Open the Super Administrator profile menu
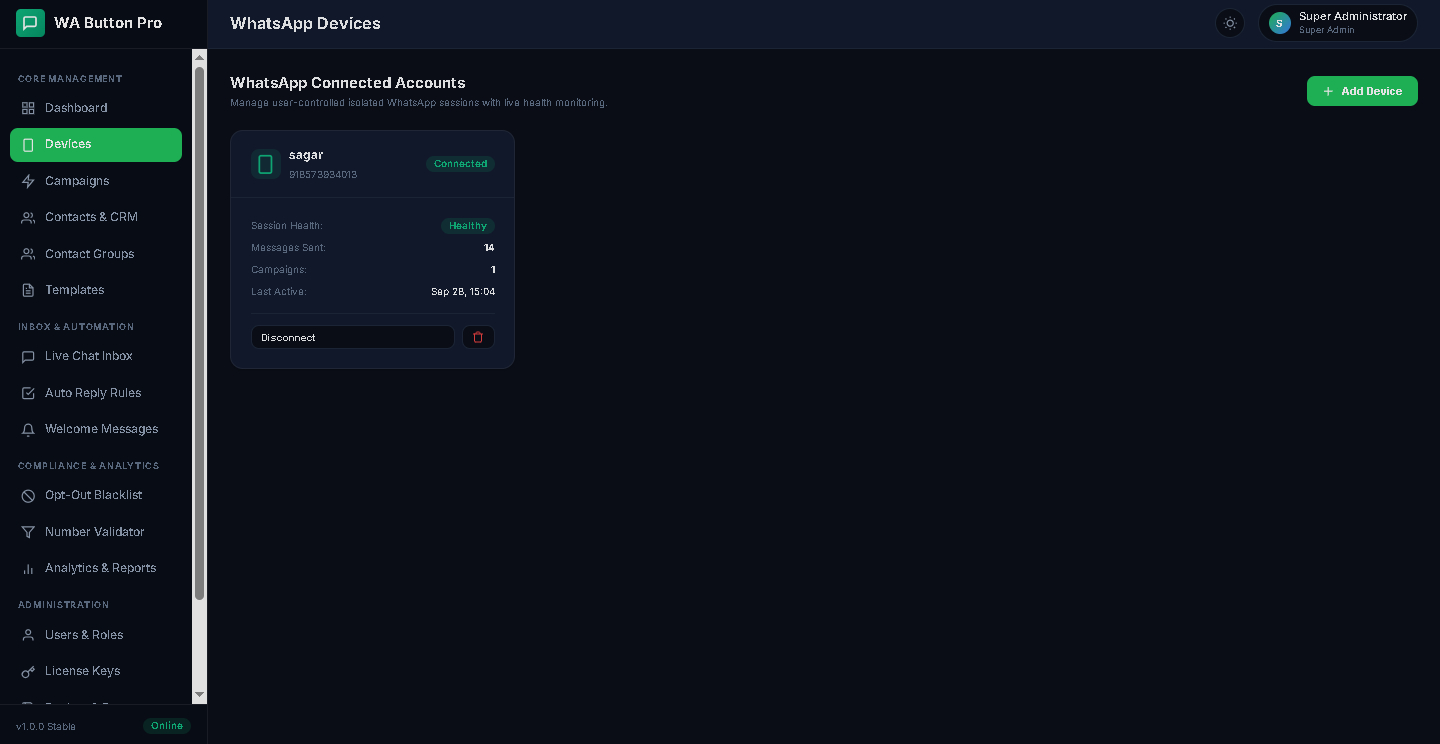1440x744 pixels. tap(1338, 23)
